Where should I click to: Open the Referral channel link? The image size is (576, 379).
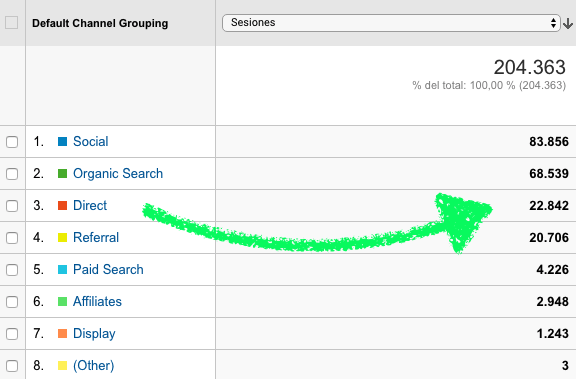point(96,237)
